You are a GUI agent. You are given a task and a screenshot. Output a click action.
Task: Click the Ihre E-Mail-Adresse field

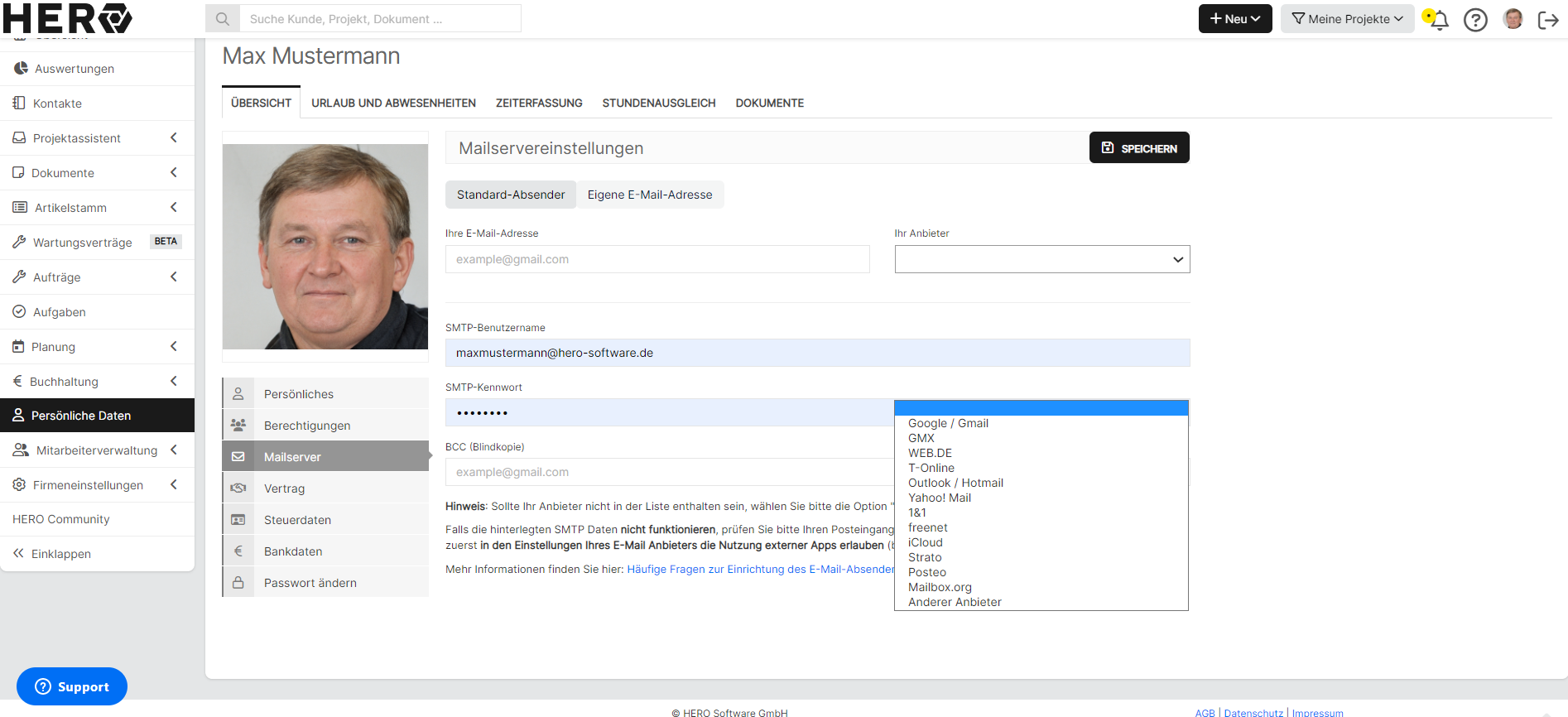click(x=657, y=259)
